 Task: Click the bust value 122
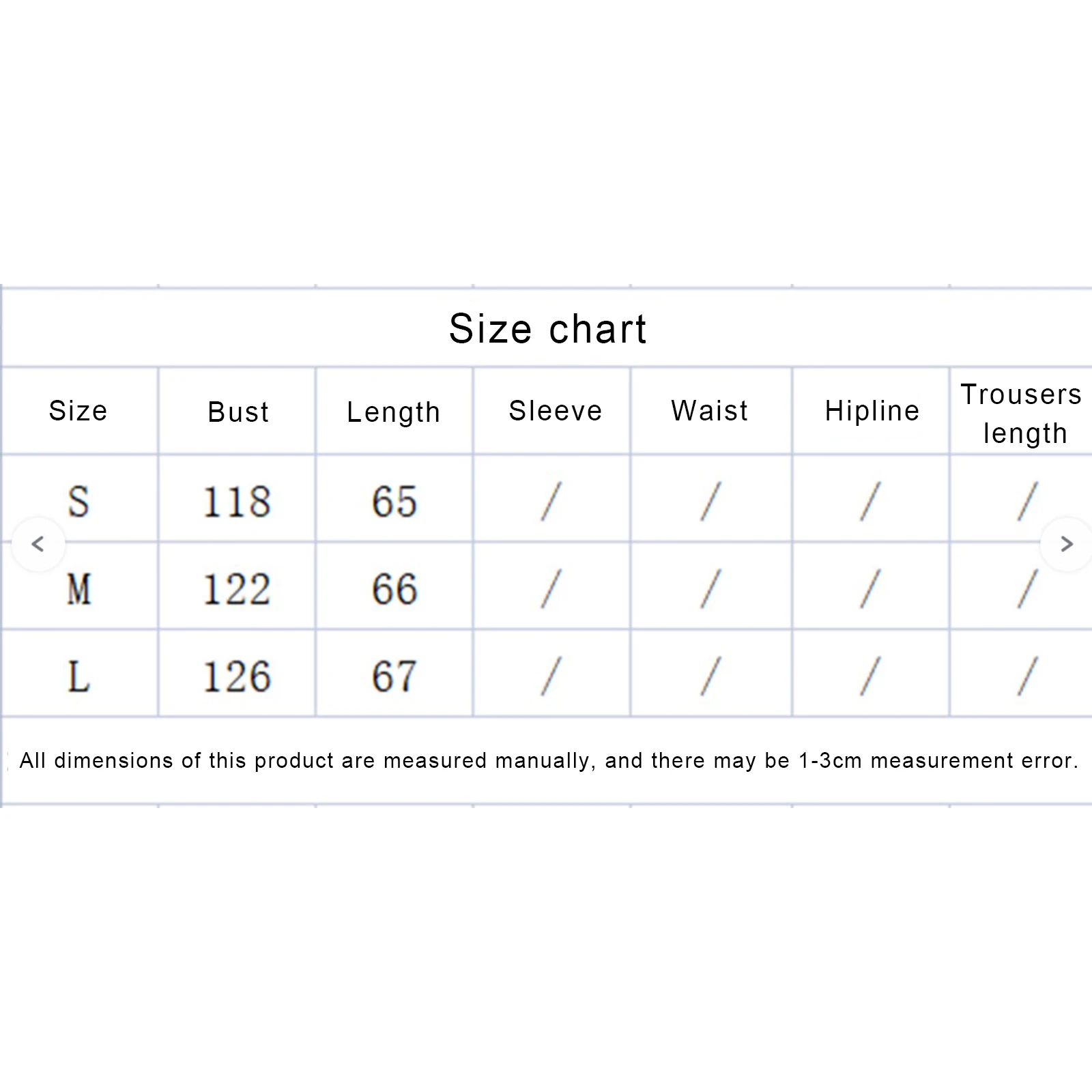237,589
